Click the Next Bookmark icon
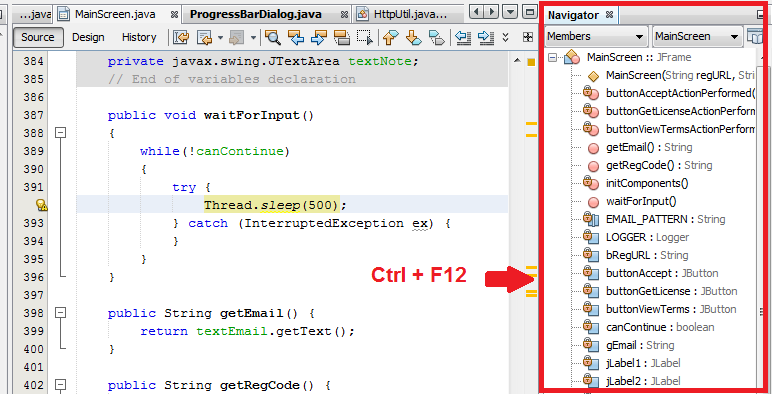The image size is (772, 394). click(x=414, y=37)
